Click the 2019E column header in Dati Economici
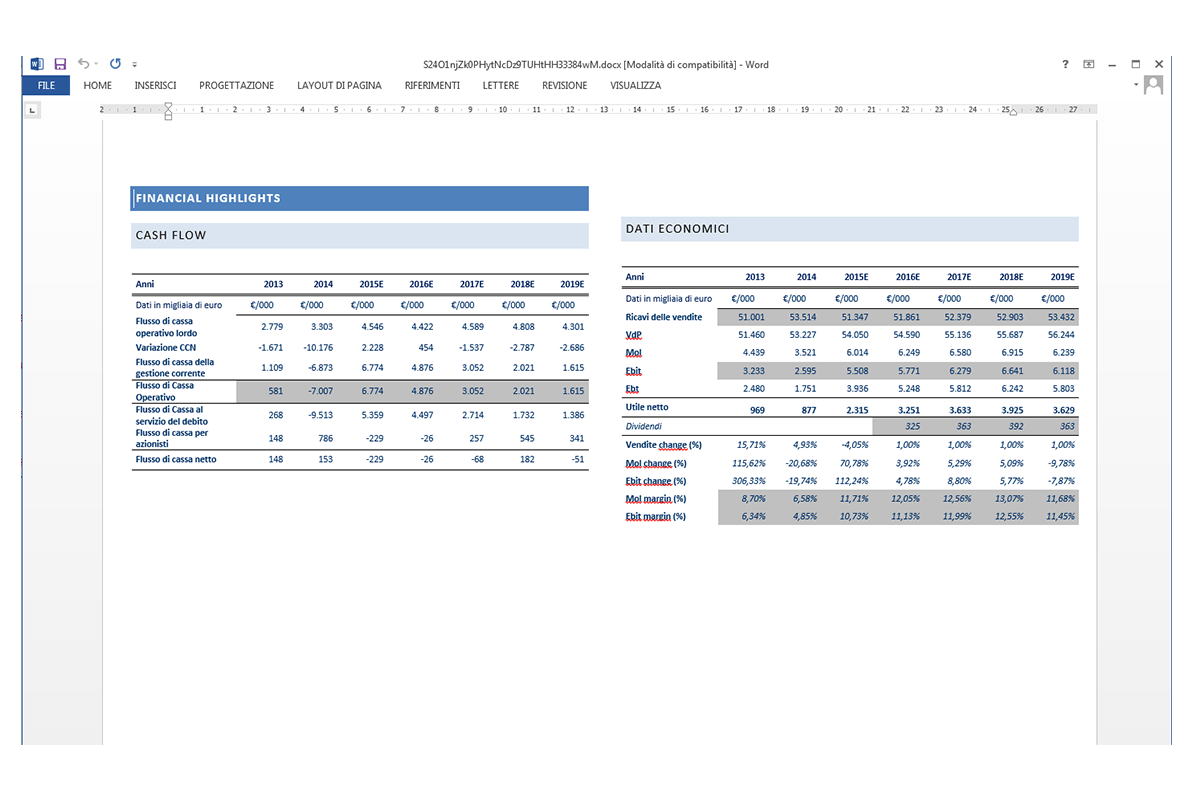 tap(1062, 277)
